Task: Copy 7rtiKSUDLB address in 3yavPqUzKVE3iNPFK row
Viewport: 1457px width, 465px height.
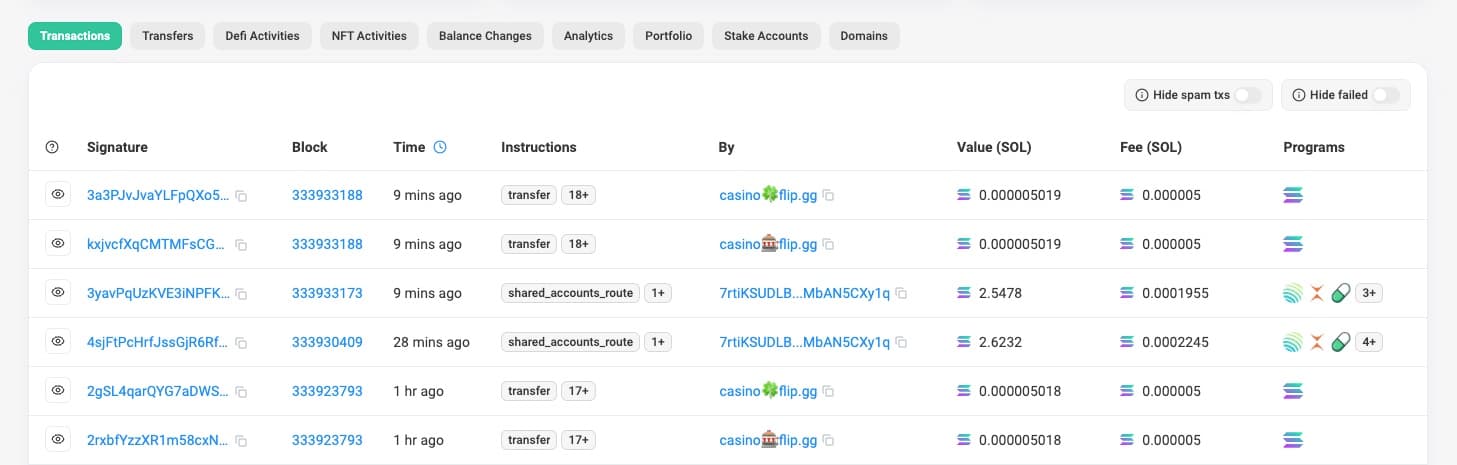Action: pyautogui.click(x=901, y=294)
